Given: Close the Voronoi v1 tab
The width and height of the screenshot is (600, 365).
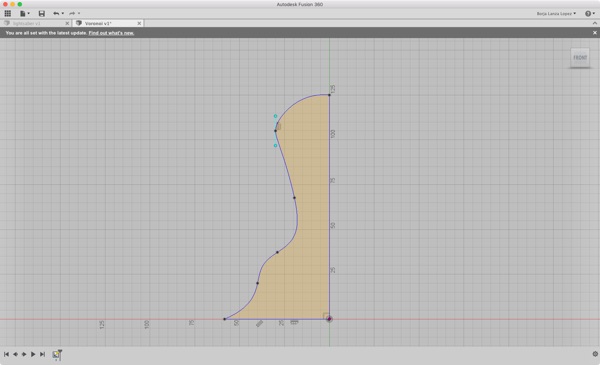Looking at the screenshot, I should tap(139, 23).
